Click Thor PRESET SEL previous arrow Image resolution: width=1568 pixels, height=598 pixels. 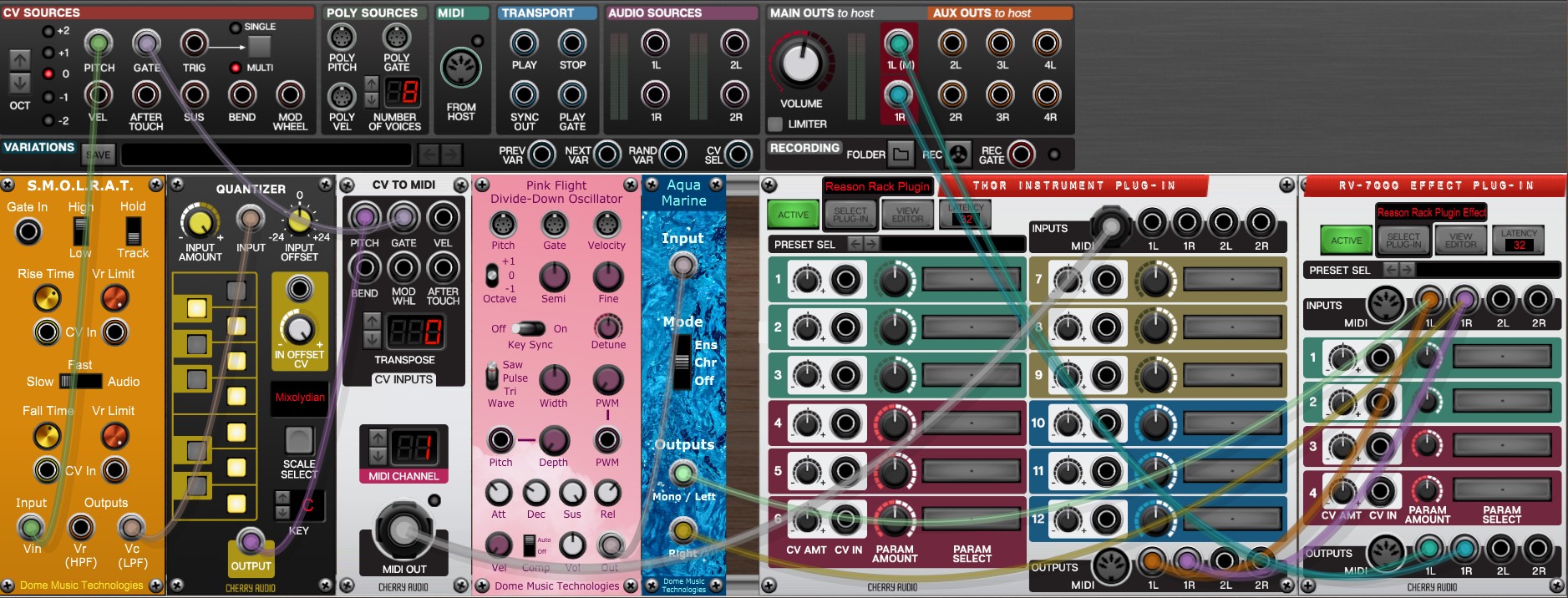855,244
